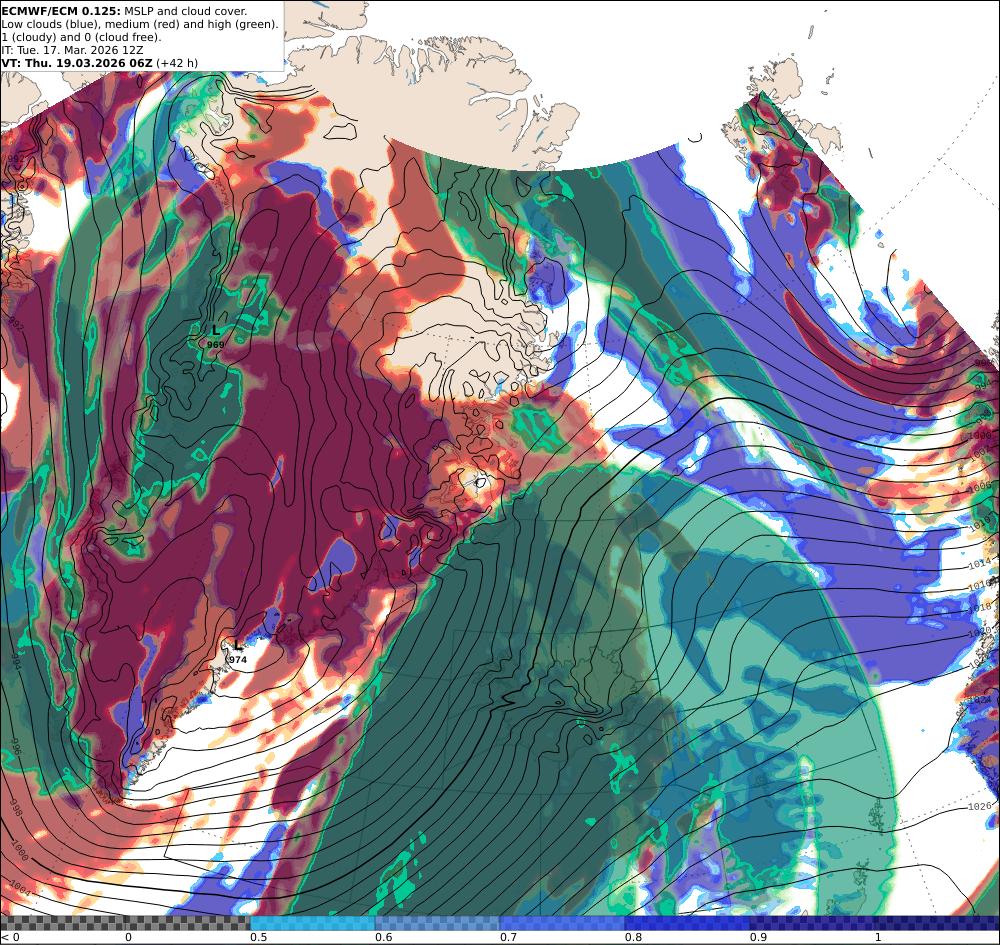Screen dimensions: 1000x945
Task: Click the 974 pressure value label
Action: click(x=238, y=659)
